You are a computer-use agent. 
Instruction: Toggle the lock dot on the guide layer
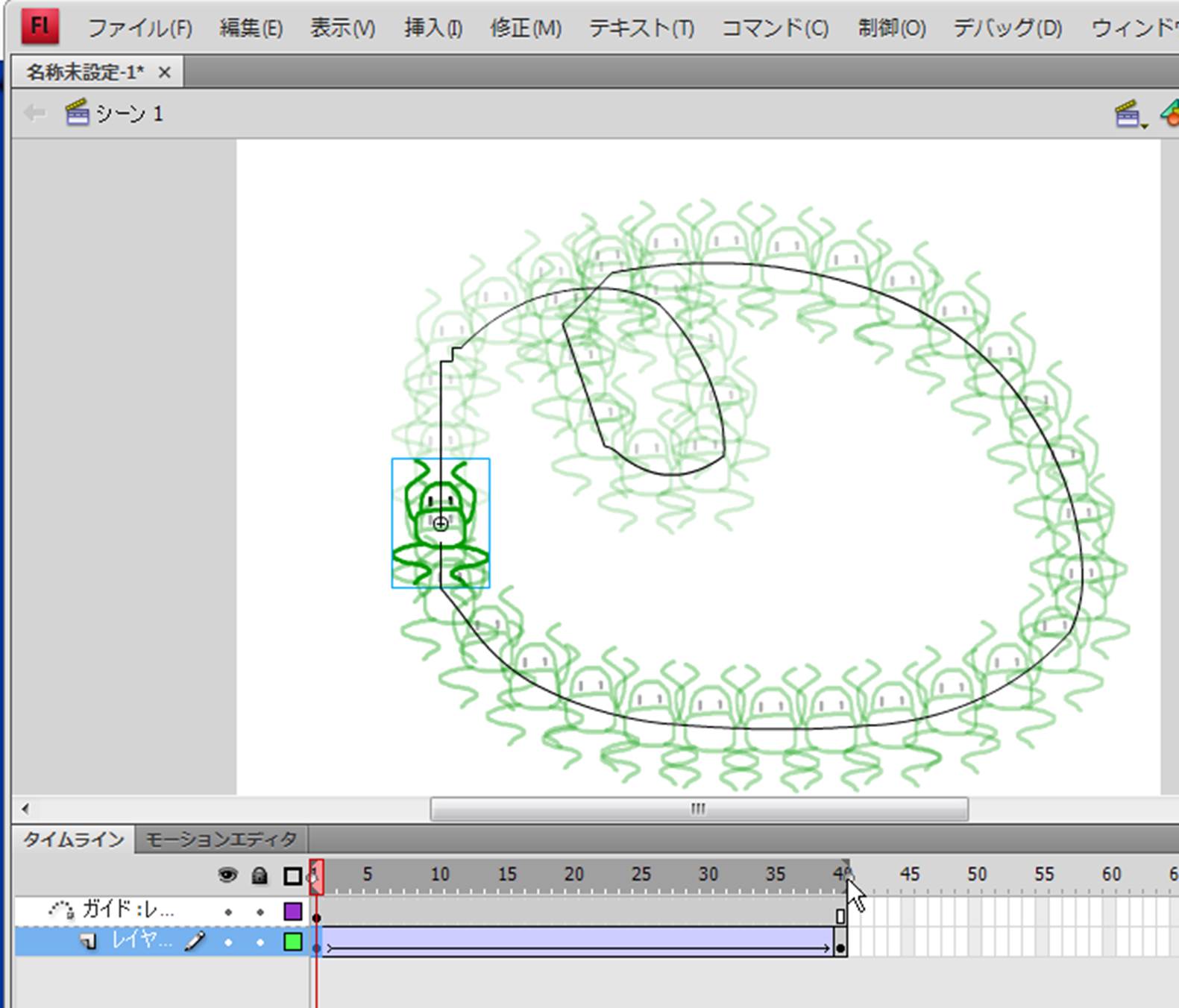click(x=260, y=911)
